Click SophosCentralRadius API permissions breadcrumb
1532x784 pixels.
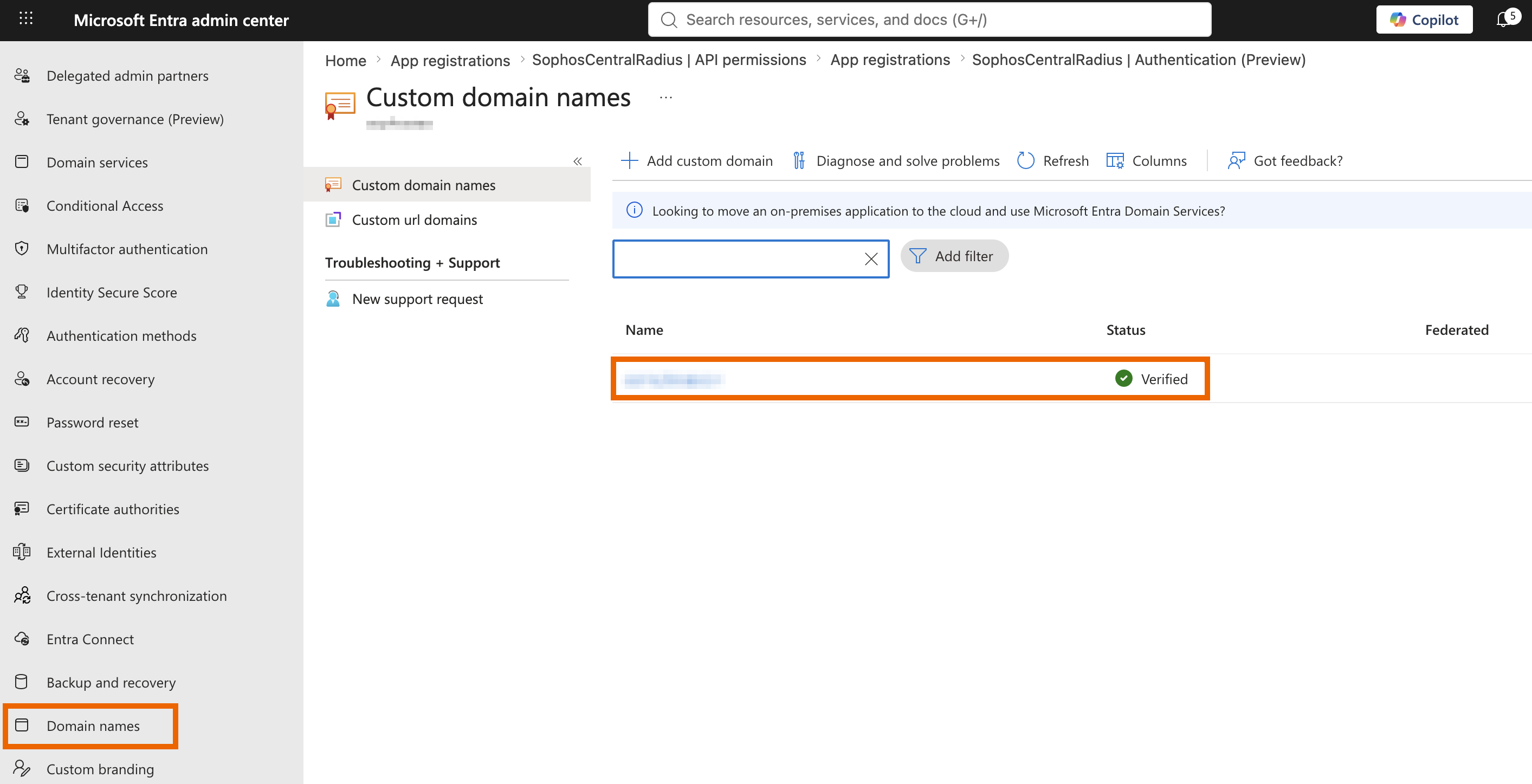(x=669, y=60)
